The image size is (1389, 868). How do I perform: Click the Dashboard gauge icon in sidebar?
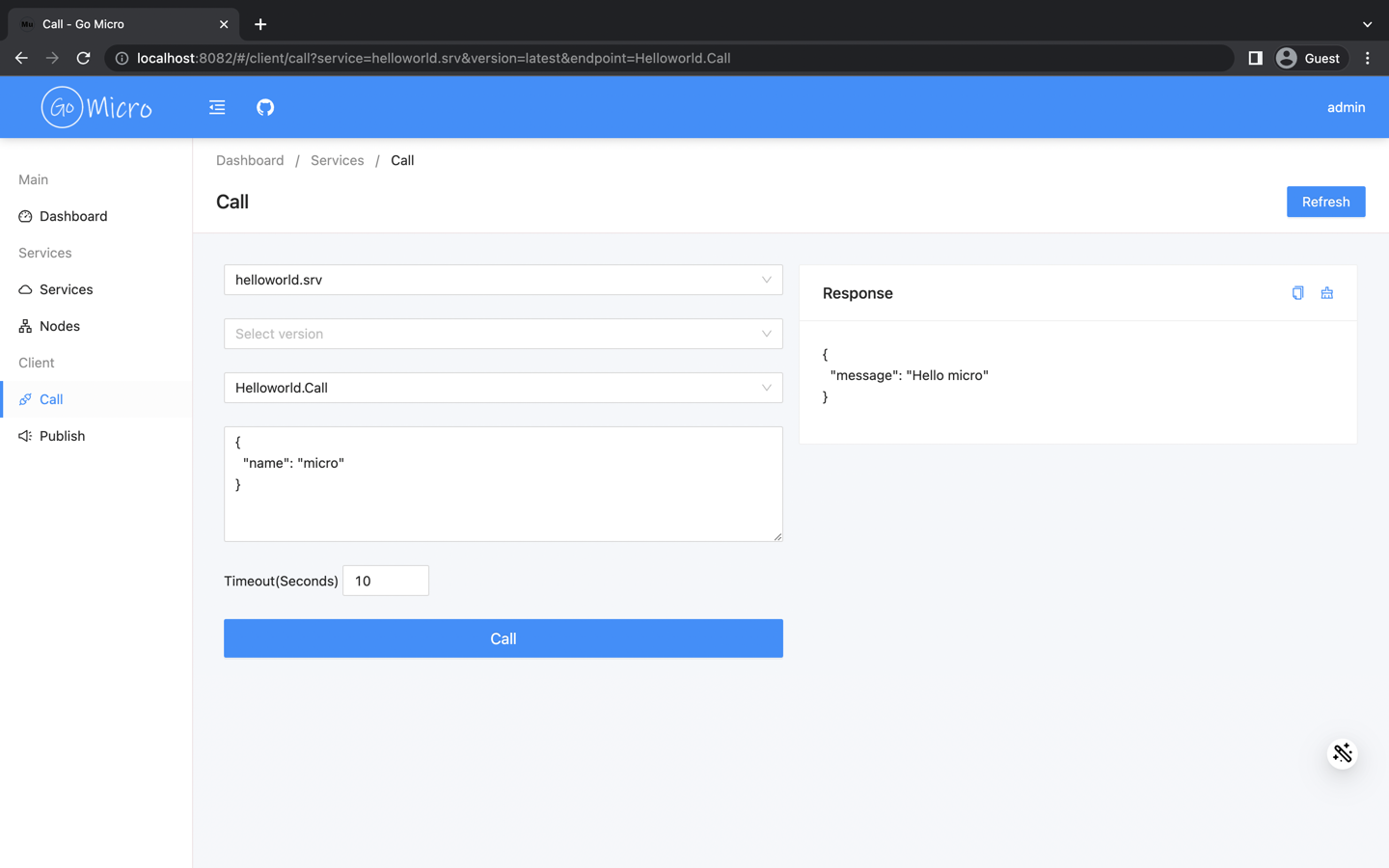point(25,216)
